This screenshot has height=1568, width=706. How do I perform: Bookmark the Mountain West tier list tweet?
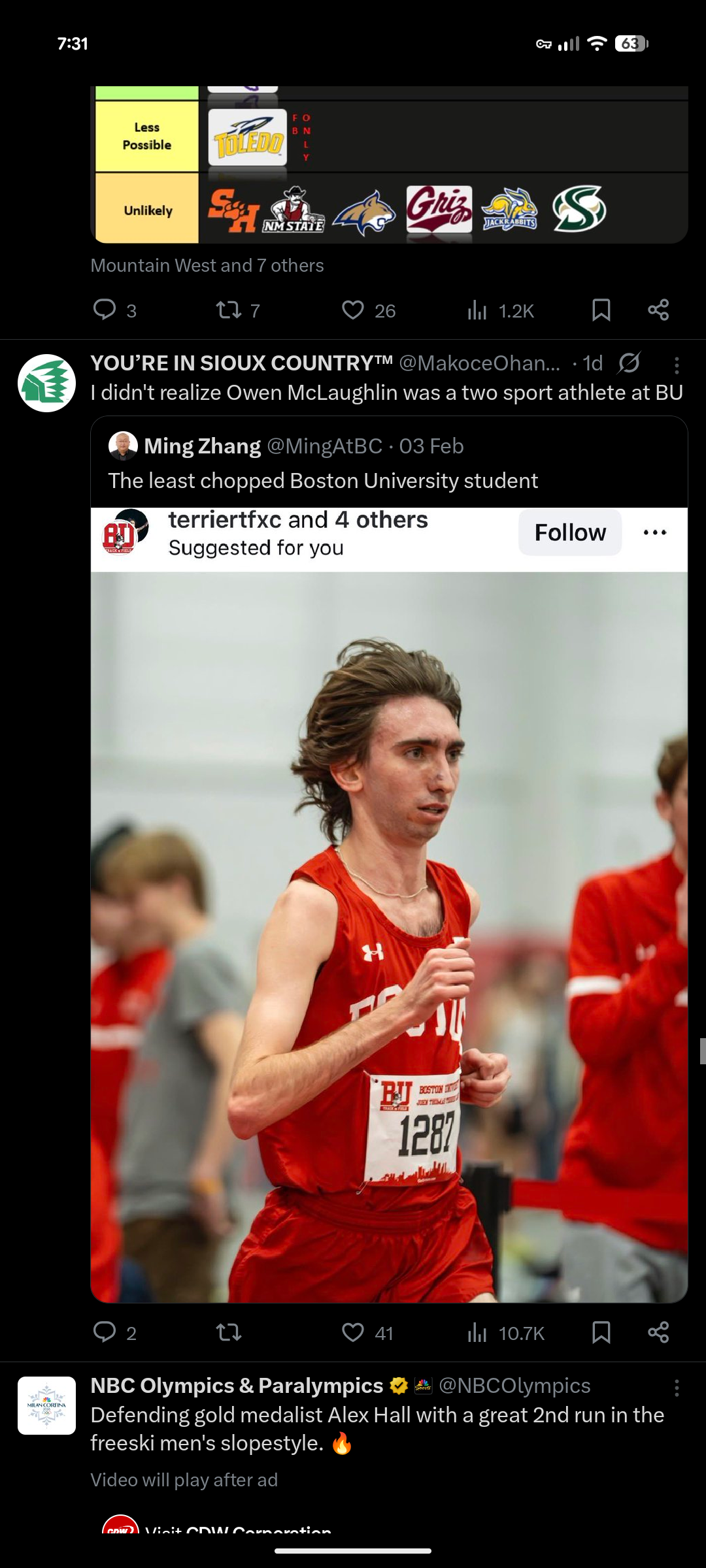(601, 310)
